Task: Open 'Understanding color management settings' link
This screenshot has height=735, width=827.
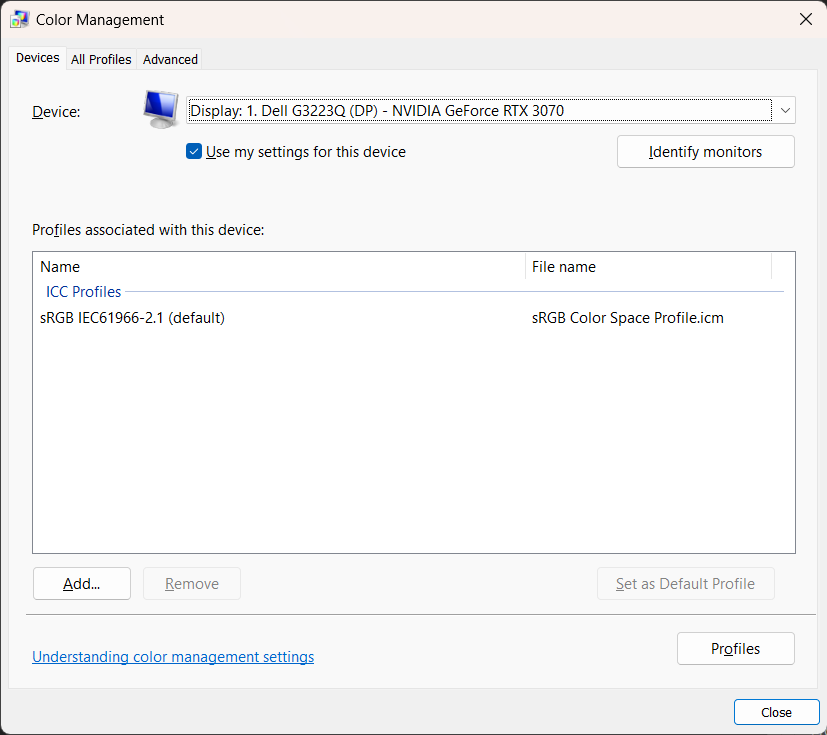Action: coord(173,657)
